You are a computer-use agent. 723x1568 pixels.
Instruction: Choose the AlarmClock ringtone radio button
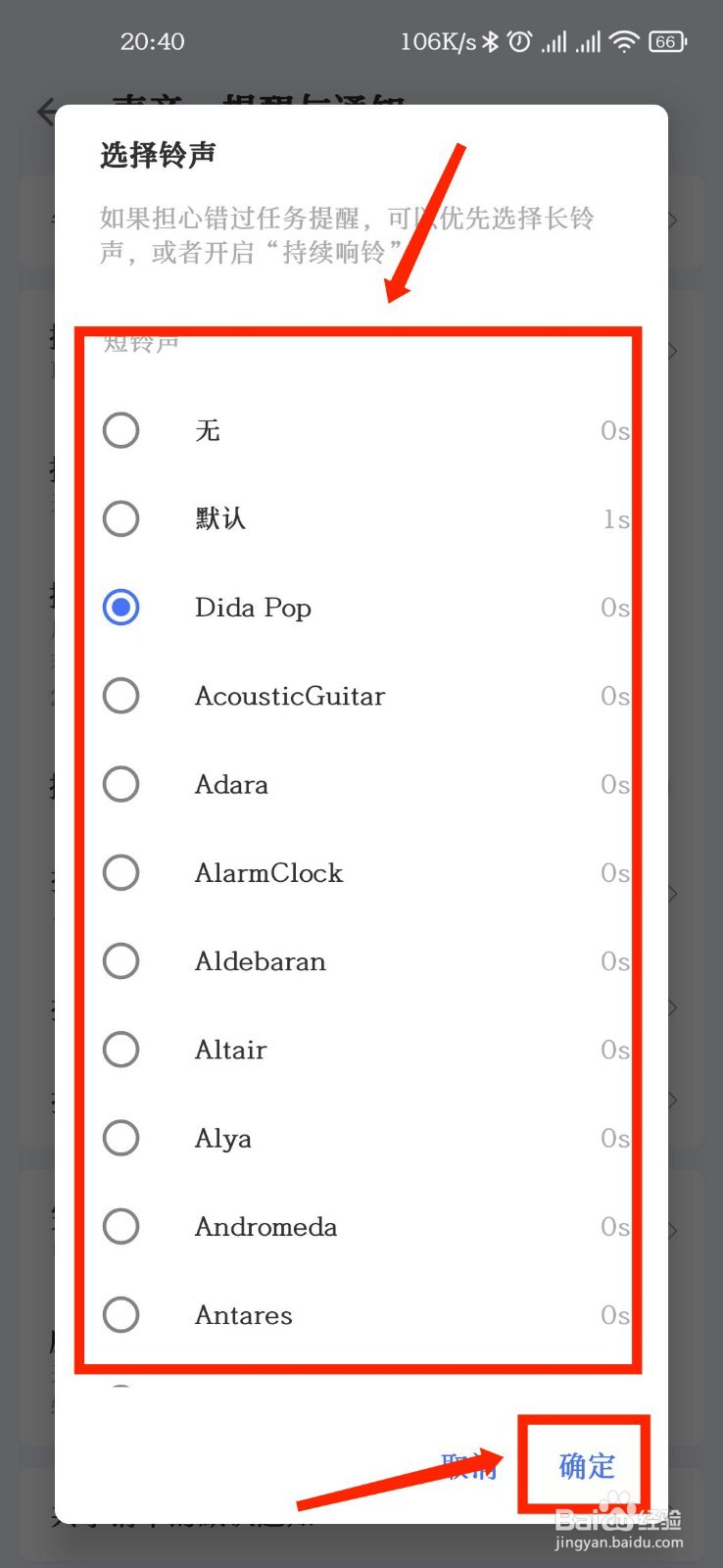[x=121, y=872]
